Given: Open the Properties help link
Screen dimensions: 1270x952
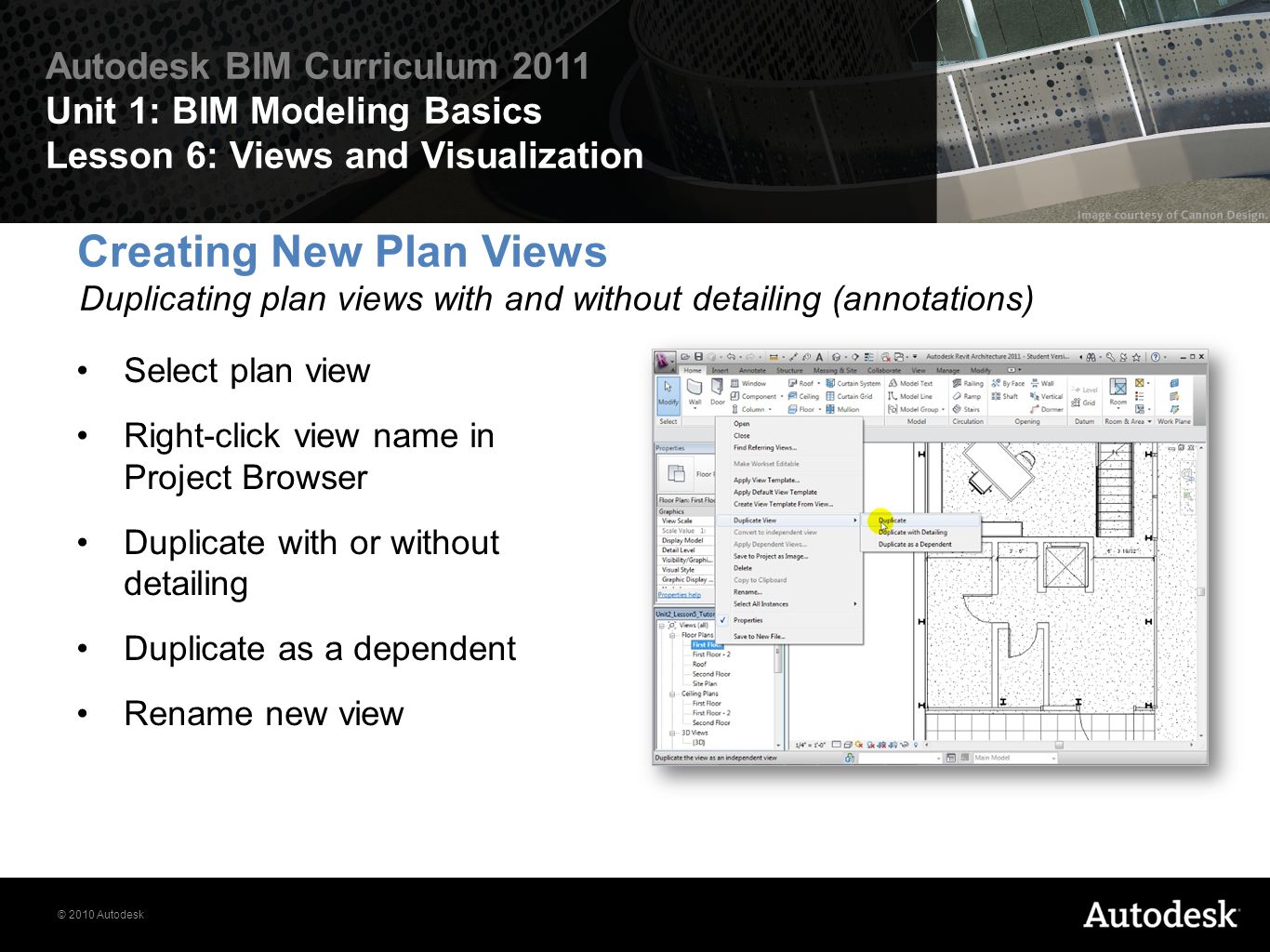Looking at the screenshot, I should click(680, 595).
